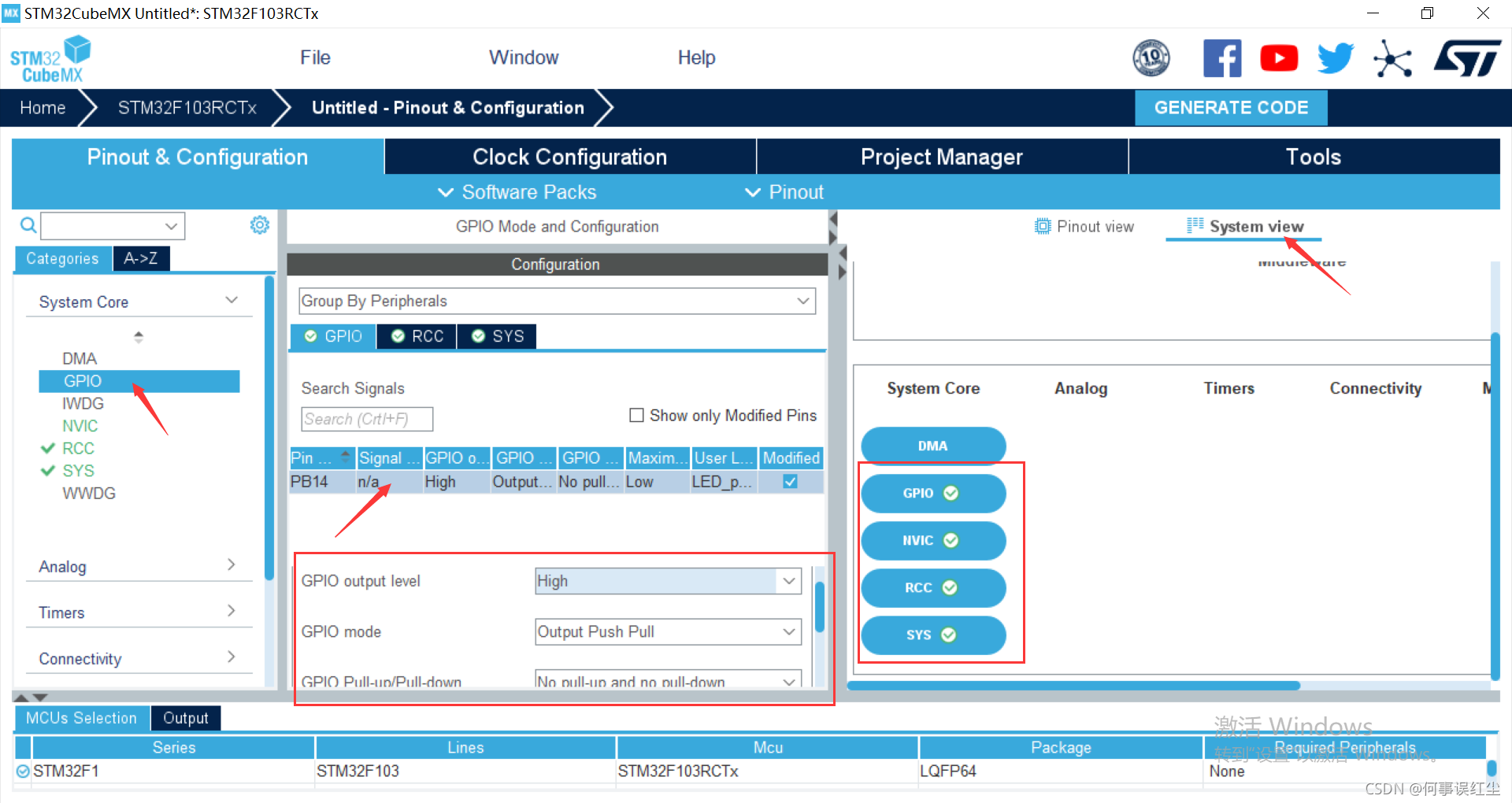The image size is (1512, 803).
Task: Expand the Pinout dropdown menu
Action: point(784,192)
